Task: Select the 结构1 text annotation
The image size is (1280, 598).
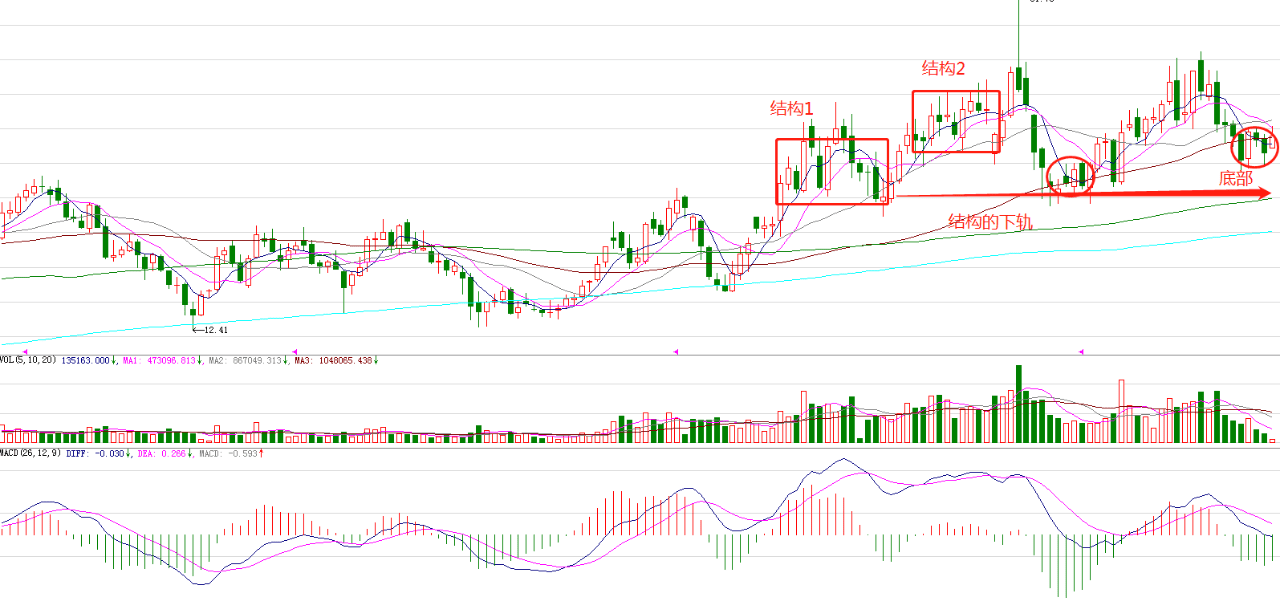Action: [792, 108]
